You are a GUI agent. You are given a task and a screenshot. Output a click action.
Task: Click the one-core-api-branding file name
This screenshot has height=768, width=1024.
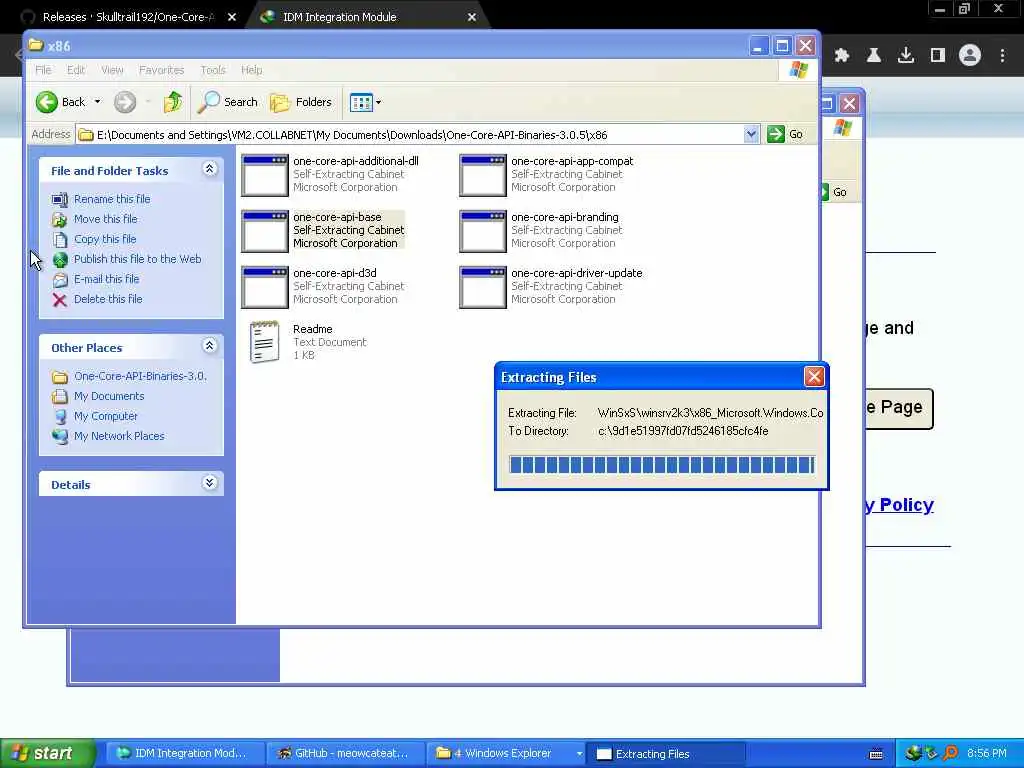click(564, 217)
